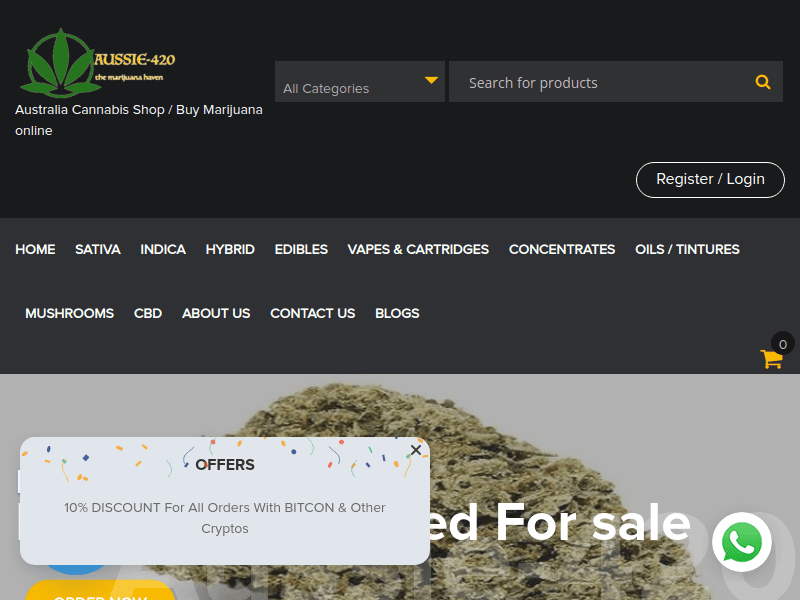This screenshot has height=600, width=800.
Task: Expand the All Categories dropdown
Action: [360, 82]
